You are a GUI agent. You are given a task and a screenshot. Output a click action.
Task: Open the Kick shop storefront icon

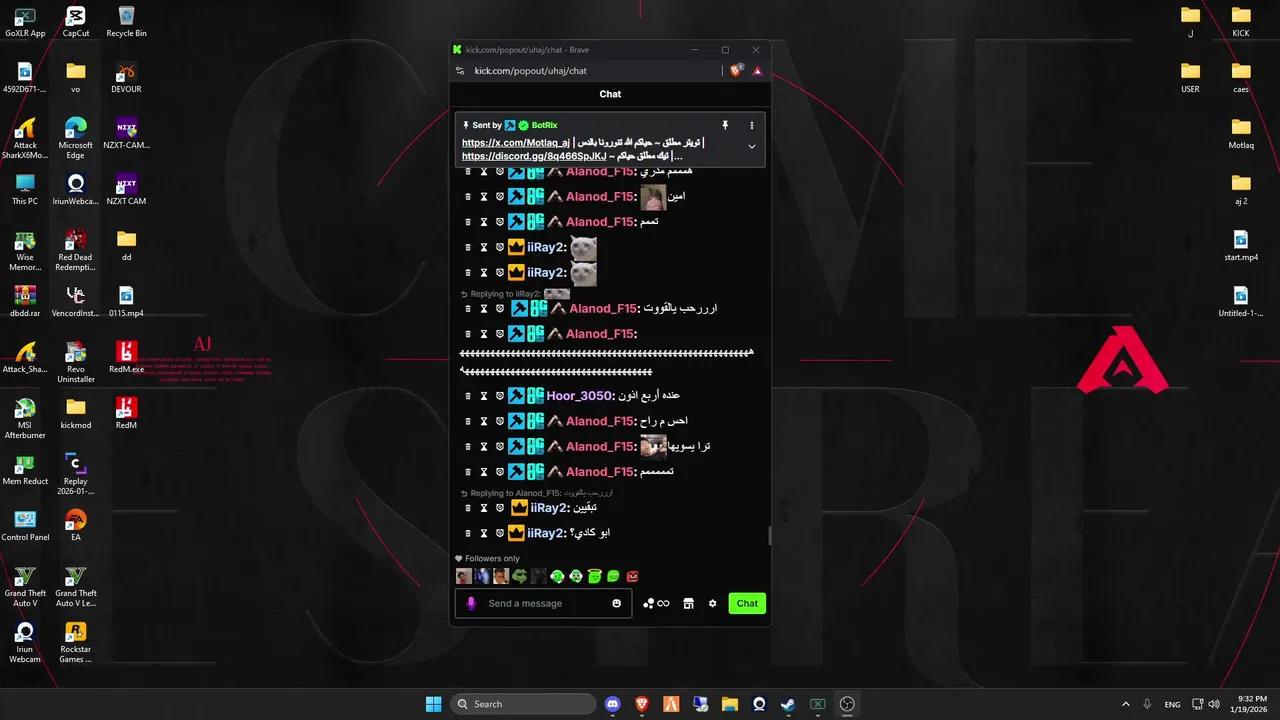[688, 603]
